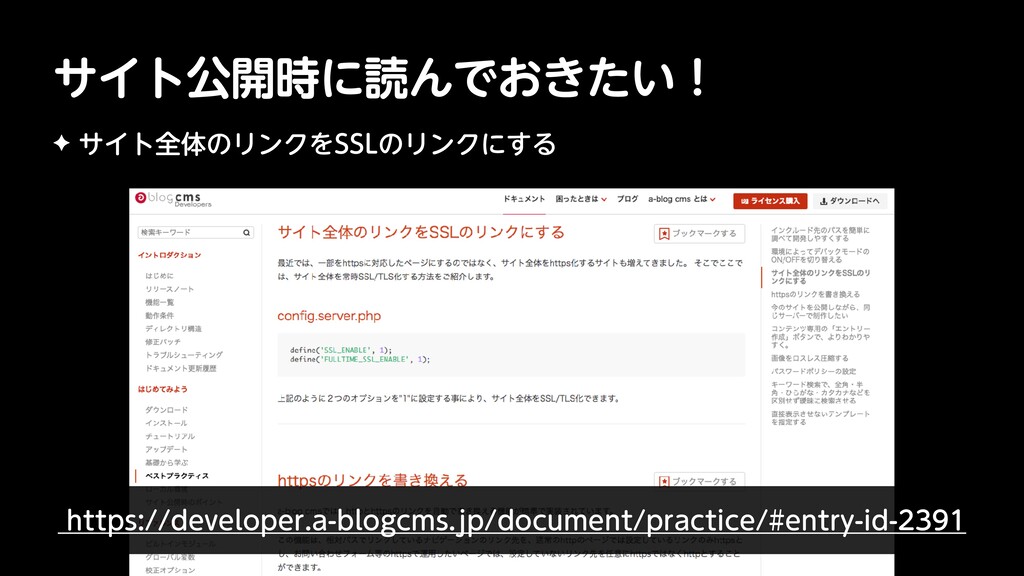The image size is (1024, 576).
Task: Click the a-blog cms Developers logo
Action: click(173, 199)
